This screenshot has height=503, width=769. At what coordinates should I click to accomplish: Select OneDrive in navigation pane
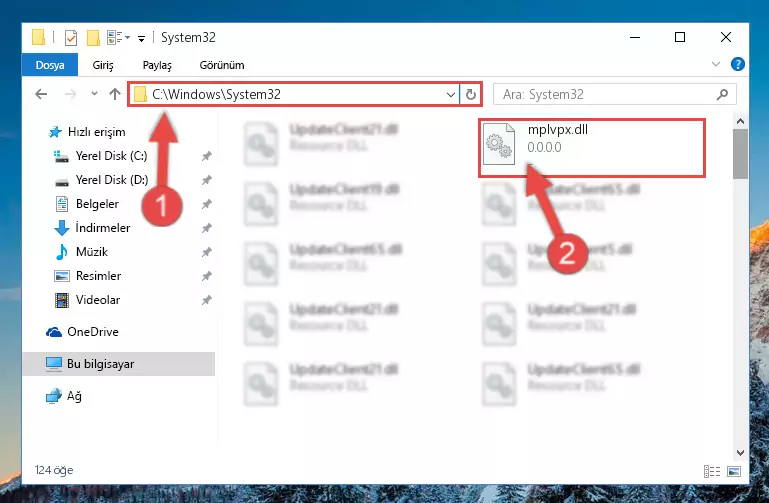point(93,332)
